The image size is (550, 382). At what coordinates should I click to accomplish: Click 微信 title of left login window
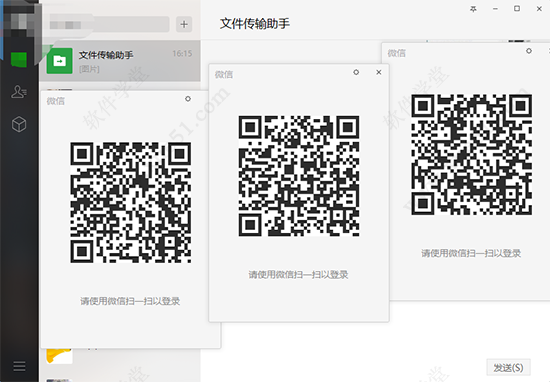tap(56, 101)
